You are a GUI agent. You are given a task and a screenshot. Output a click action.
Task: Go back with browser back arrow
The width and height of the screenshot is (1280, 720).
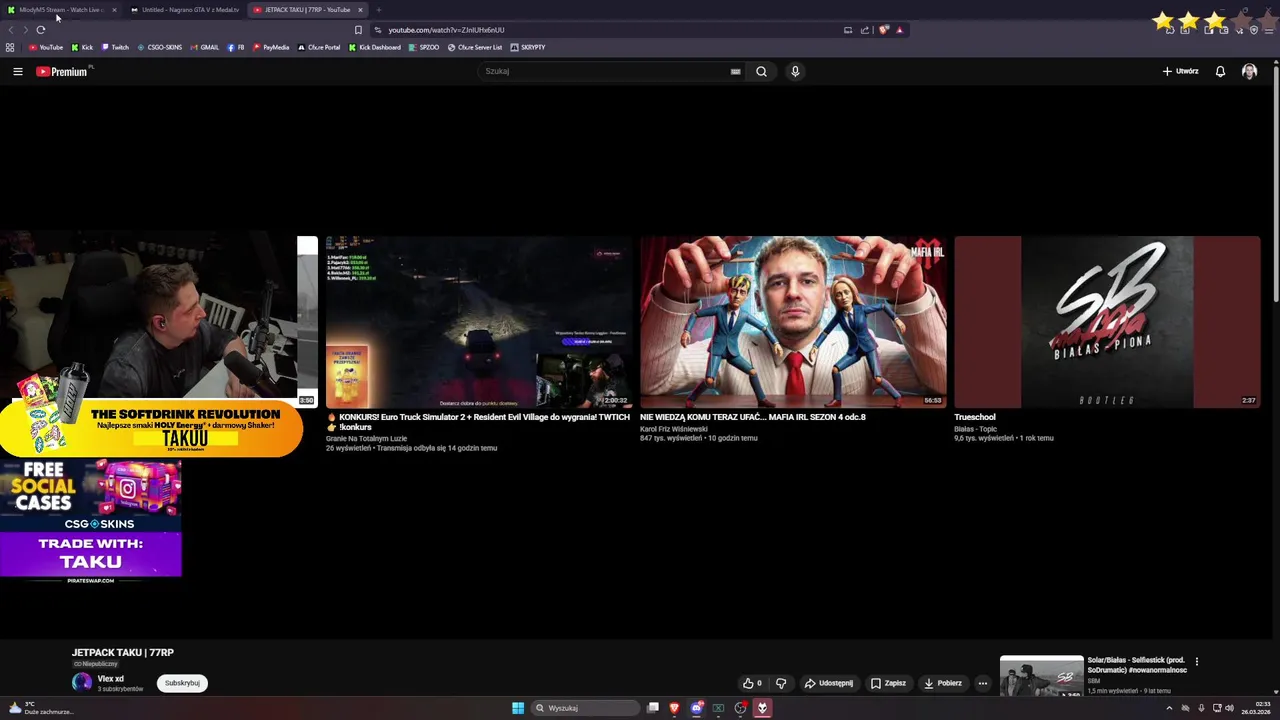pos(11,30)
